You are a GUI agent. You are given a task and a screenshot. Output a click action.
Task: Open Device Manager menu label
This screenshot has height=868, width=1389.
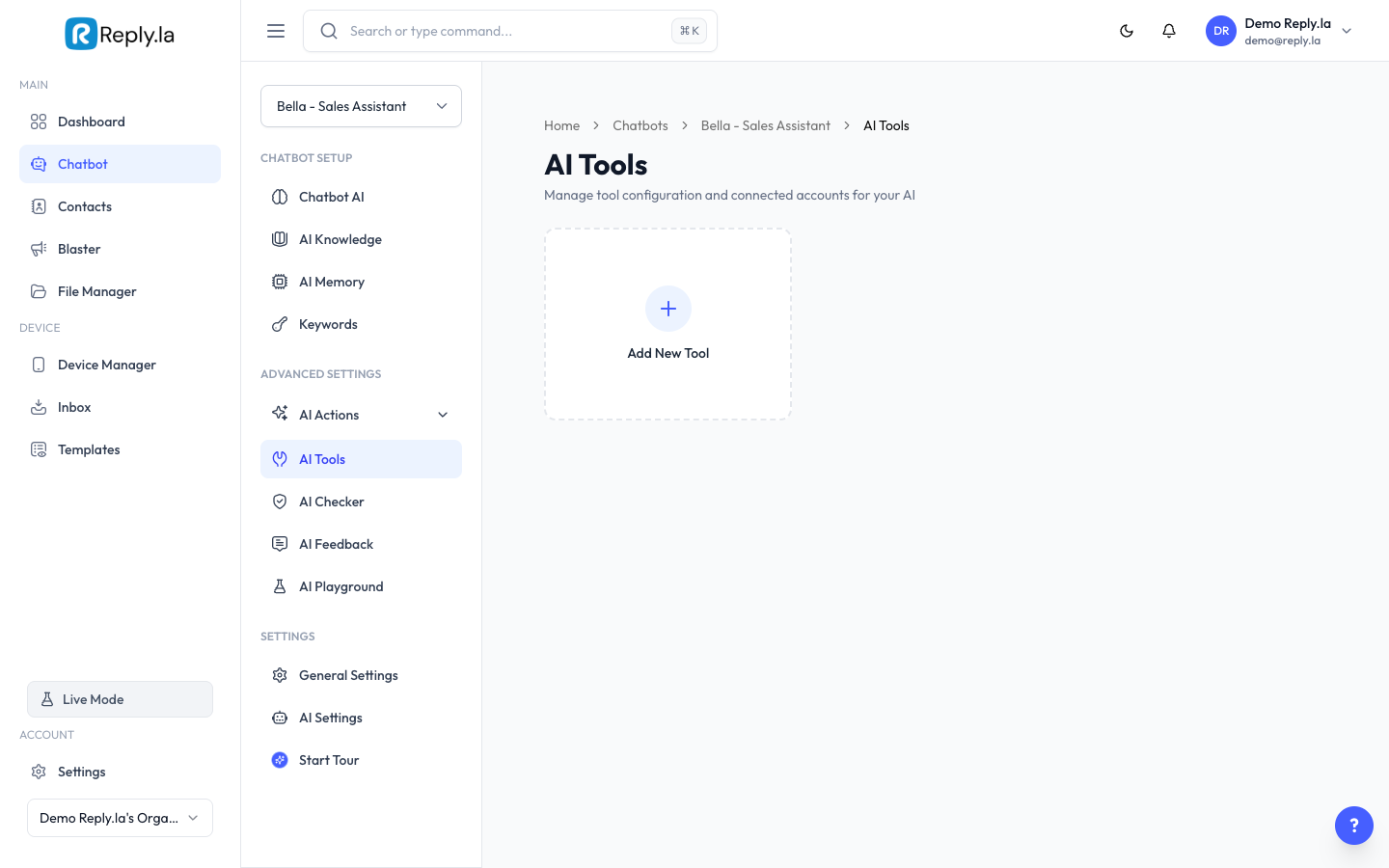107,365
